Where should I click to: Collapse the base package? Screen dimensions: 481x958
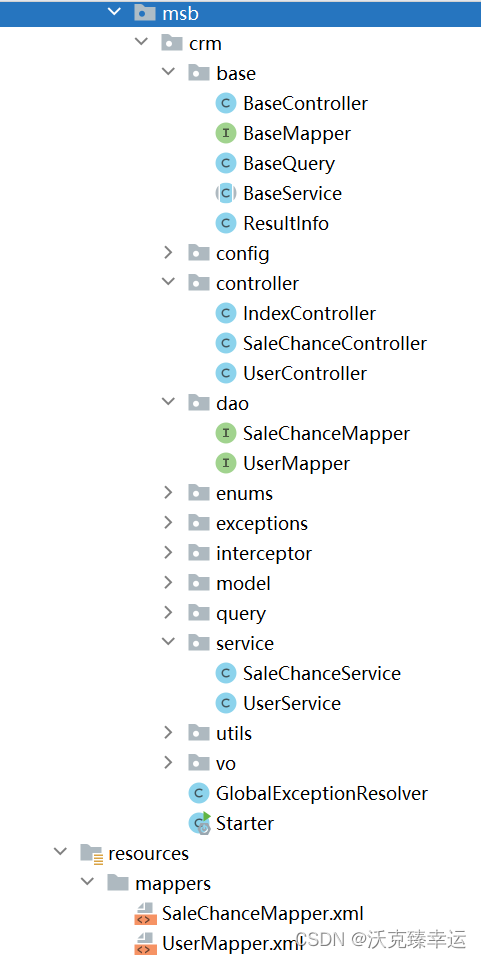[168, 73]
